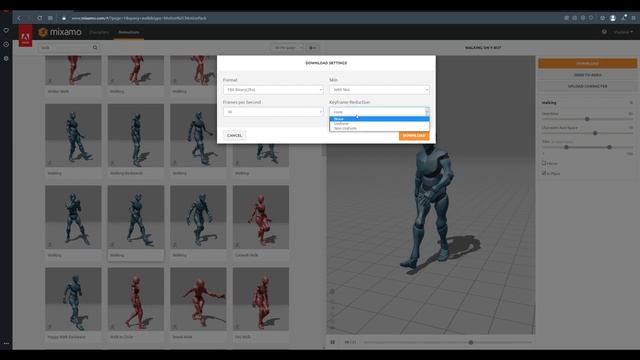Image resolution: width=640 pixels, height=360 pixels.
Task: Click the WALKING ON Y BOT title
Action: [x=483, y=48]
